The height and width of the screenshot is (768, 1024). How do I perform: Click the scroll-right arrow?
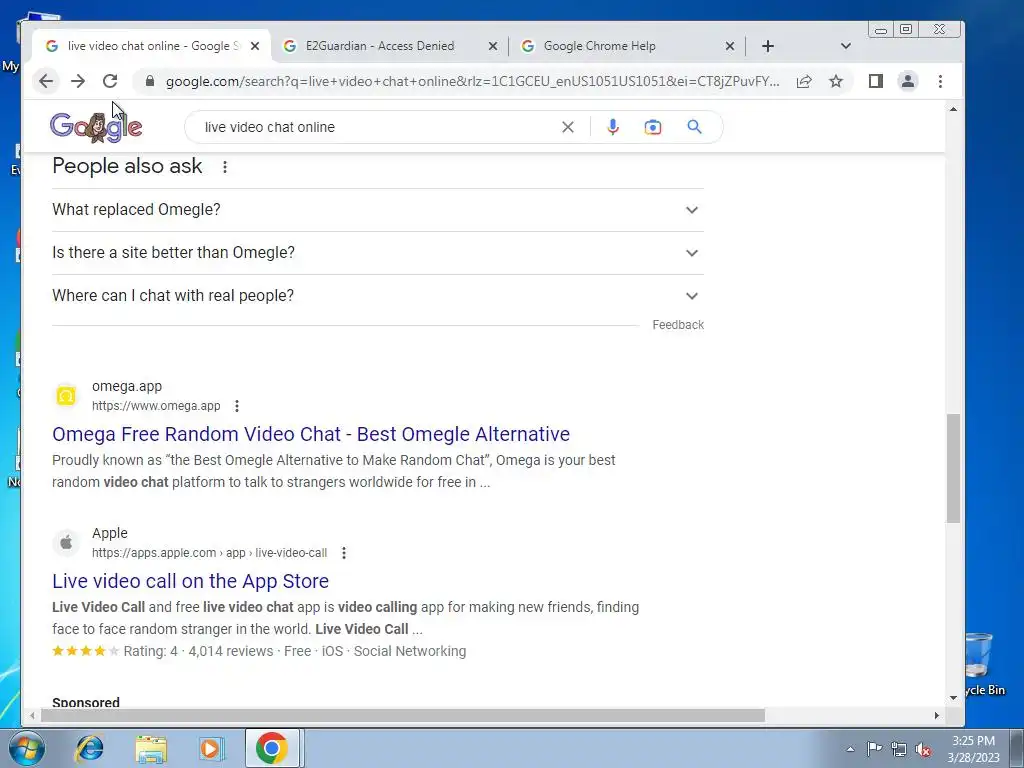[936, 716]
